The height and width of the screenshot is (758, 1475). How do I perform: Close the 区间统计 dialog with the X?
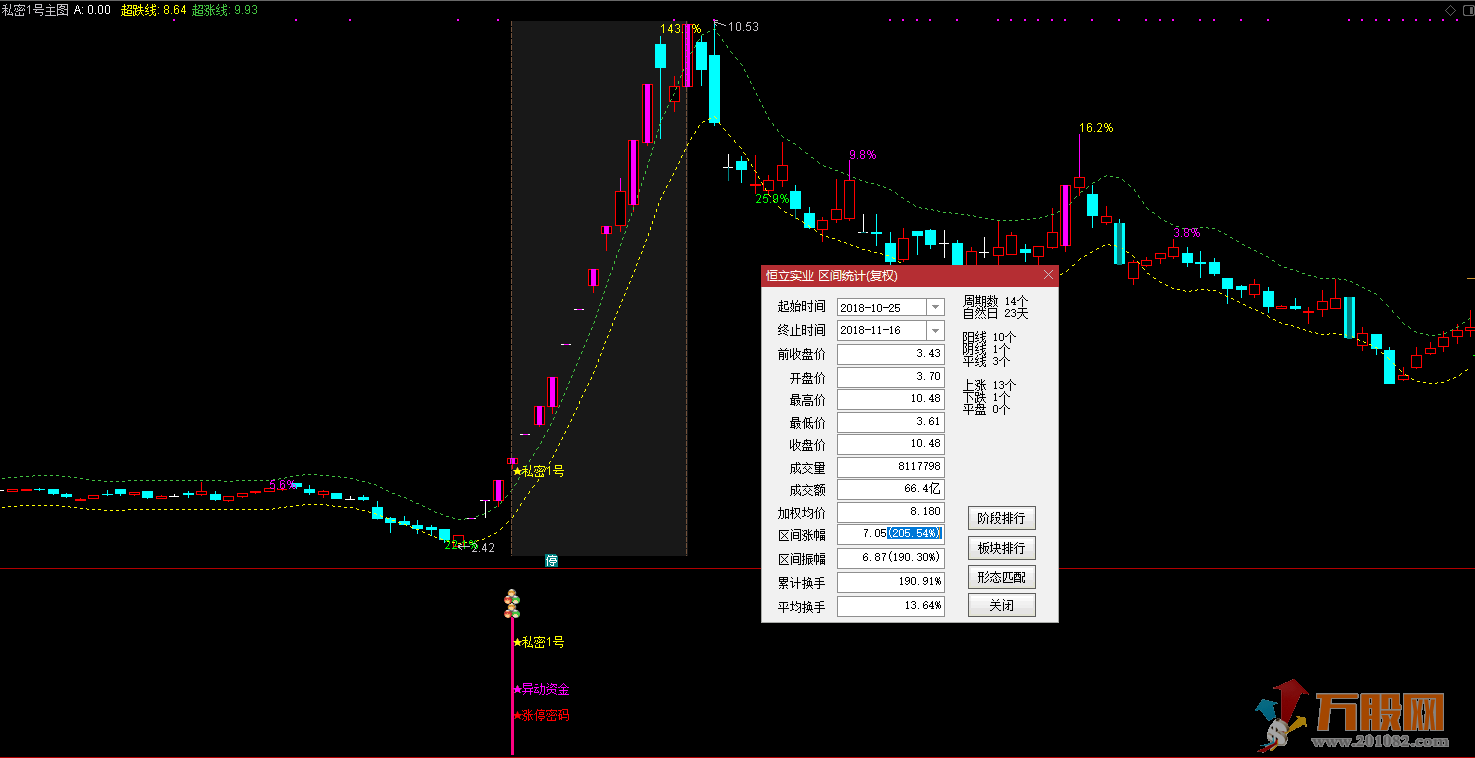pos(1048,275)
